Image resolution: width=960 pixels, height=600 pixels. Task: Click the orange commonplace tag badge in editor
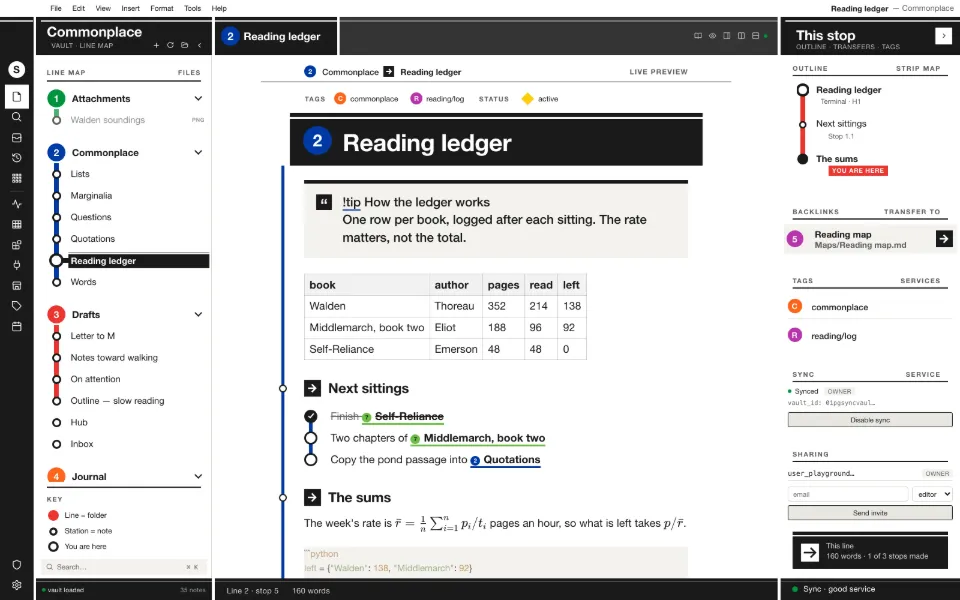coord(340,99)
